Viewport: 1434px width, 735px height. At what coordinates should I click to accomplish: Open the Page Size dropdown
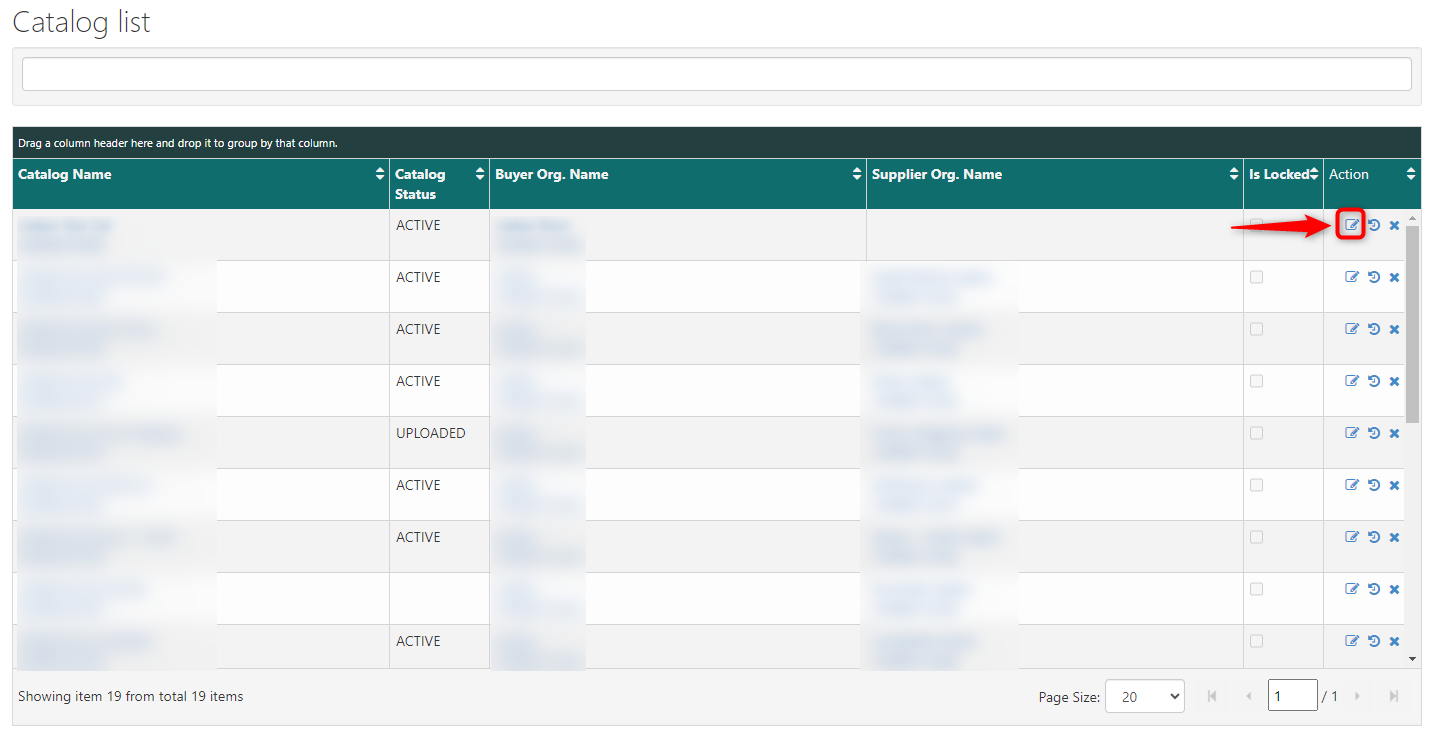tap(1144, 696)
